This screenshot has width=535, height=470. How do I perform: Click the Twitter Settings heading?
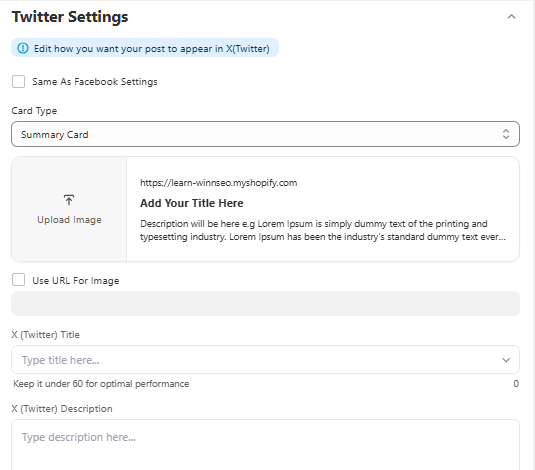coord(70,17)
